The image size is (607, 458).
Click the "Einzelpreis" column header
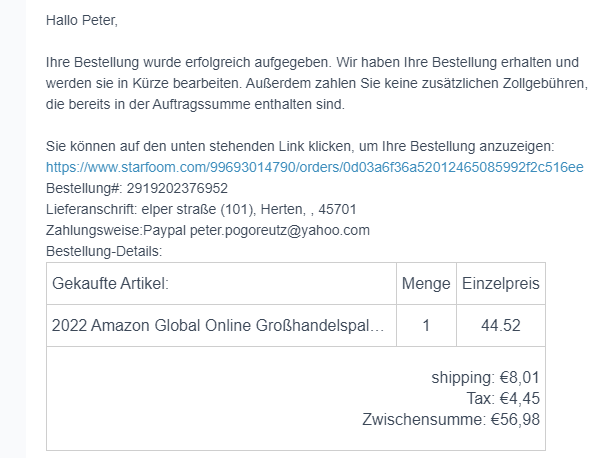[500, 284]
